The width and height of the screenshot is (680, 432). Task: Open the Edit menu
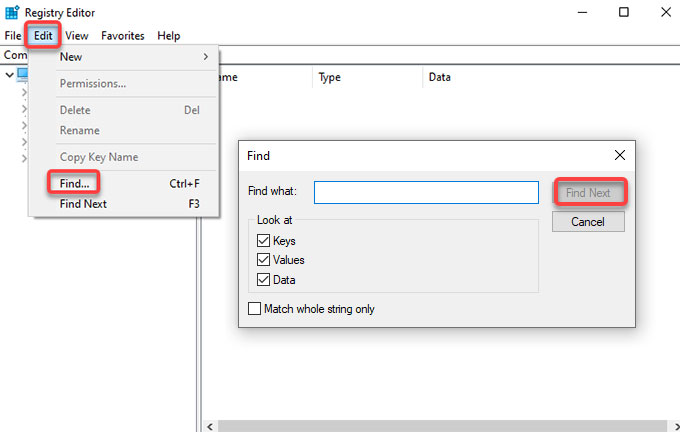tap(43, 36)
